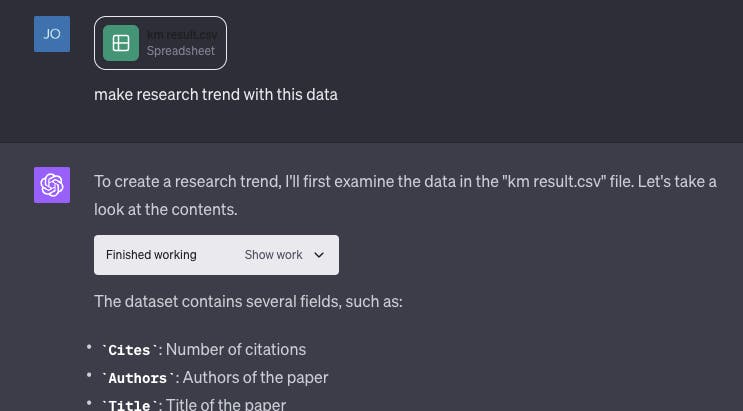Image resolution: width=743 pixels, height=411 pixels.
Task: Select the Authors code label
Action: coord(137,378)
